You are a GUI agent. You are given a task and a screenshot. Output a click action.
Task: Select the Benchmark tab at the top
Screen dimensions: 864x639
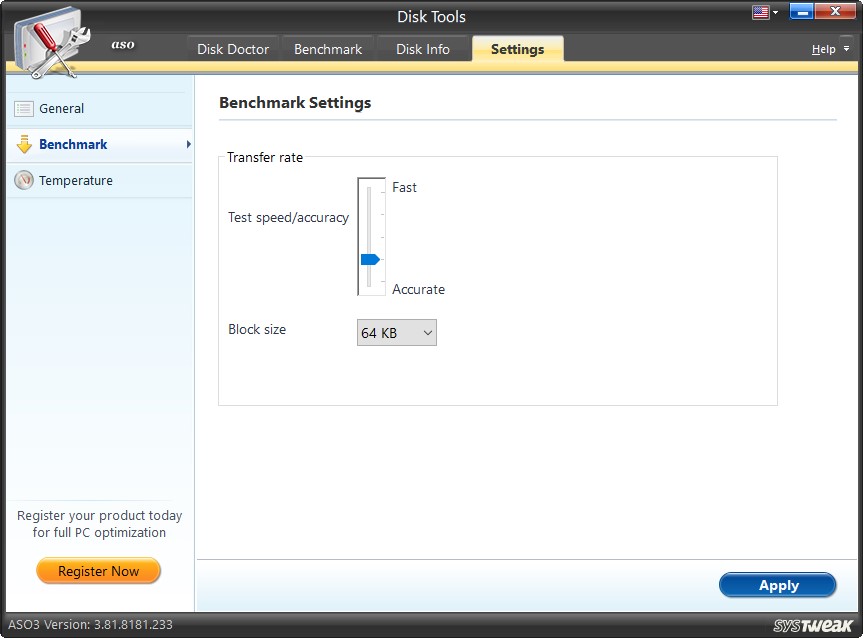tap(328, 48)
